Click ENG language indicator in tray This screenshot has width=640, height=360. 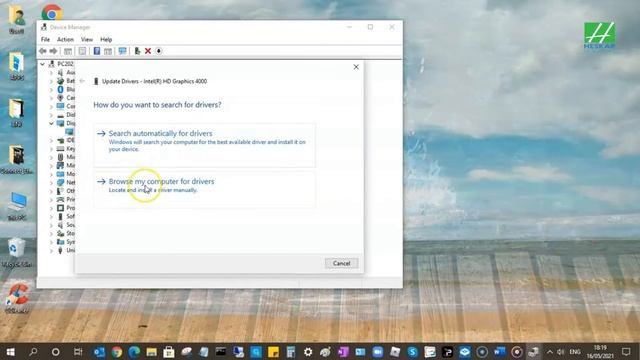tap(575, 352)
